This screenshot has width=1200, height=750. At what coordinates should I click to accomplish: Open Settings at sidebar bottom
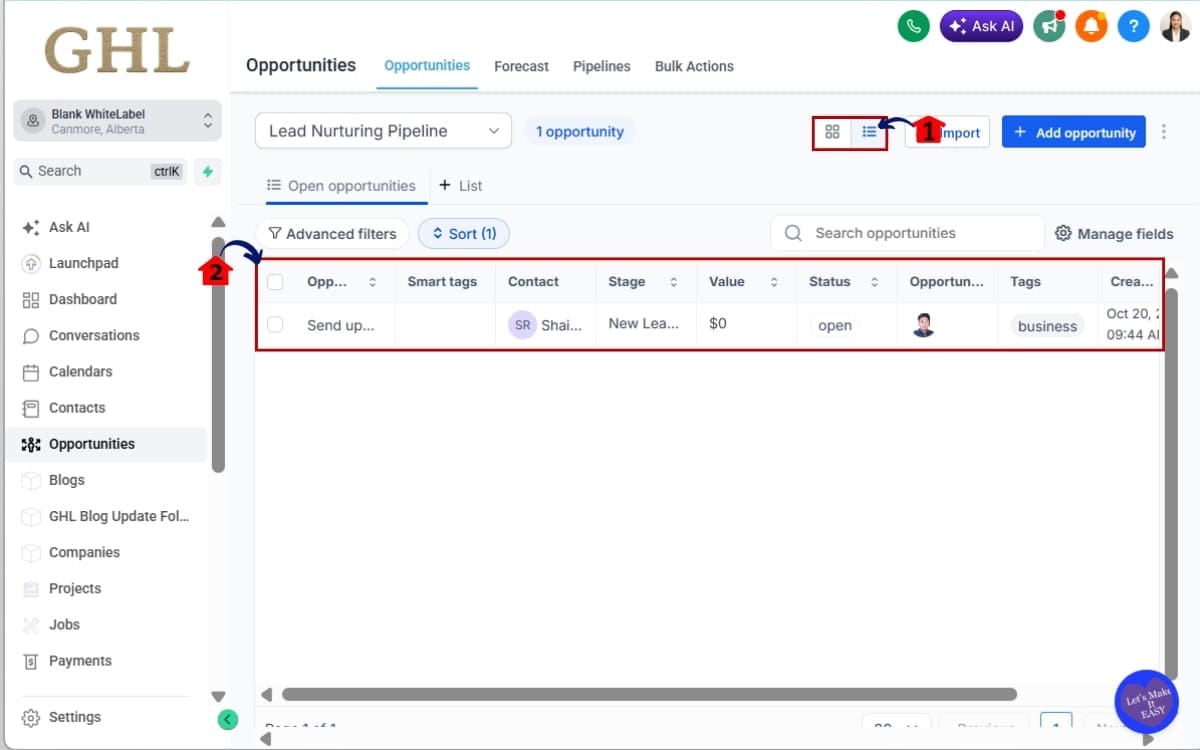[x=74, y=717]
